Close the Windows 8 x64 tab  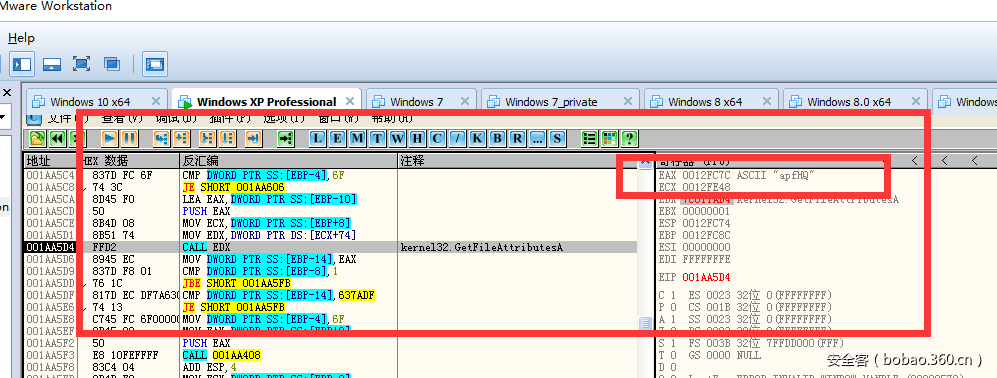(766, 101)
